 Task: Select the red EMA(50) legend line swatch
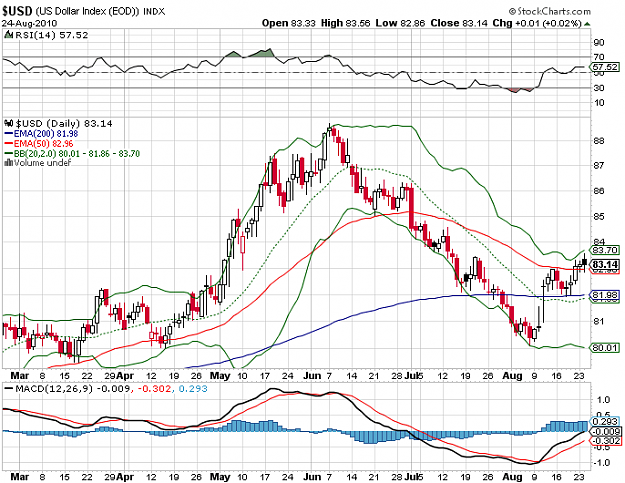tap(9, 144)
